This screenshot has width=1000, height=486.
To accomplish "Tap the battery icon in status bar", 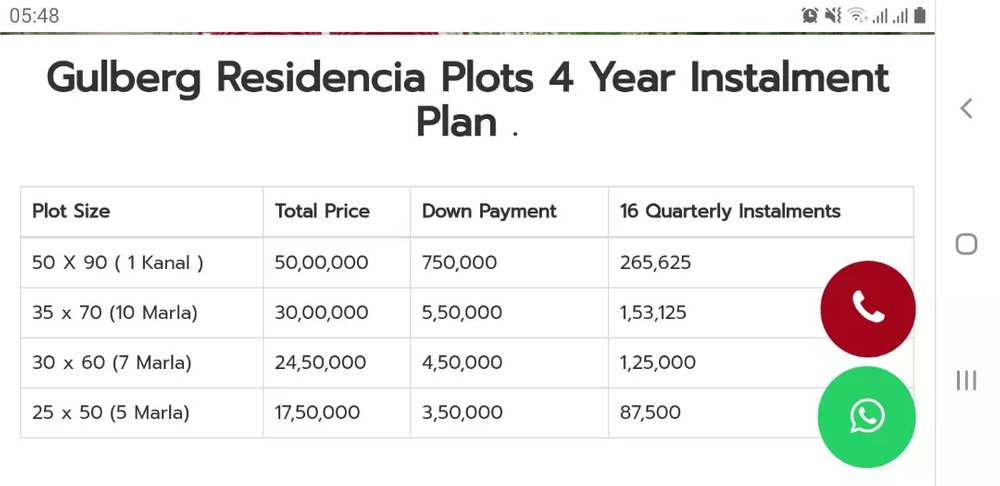I will (x=920, y=15).
